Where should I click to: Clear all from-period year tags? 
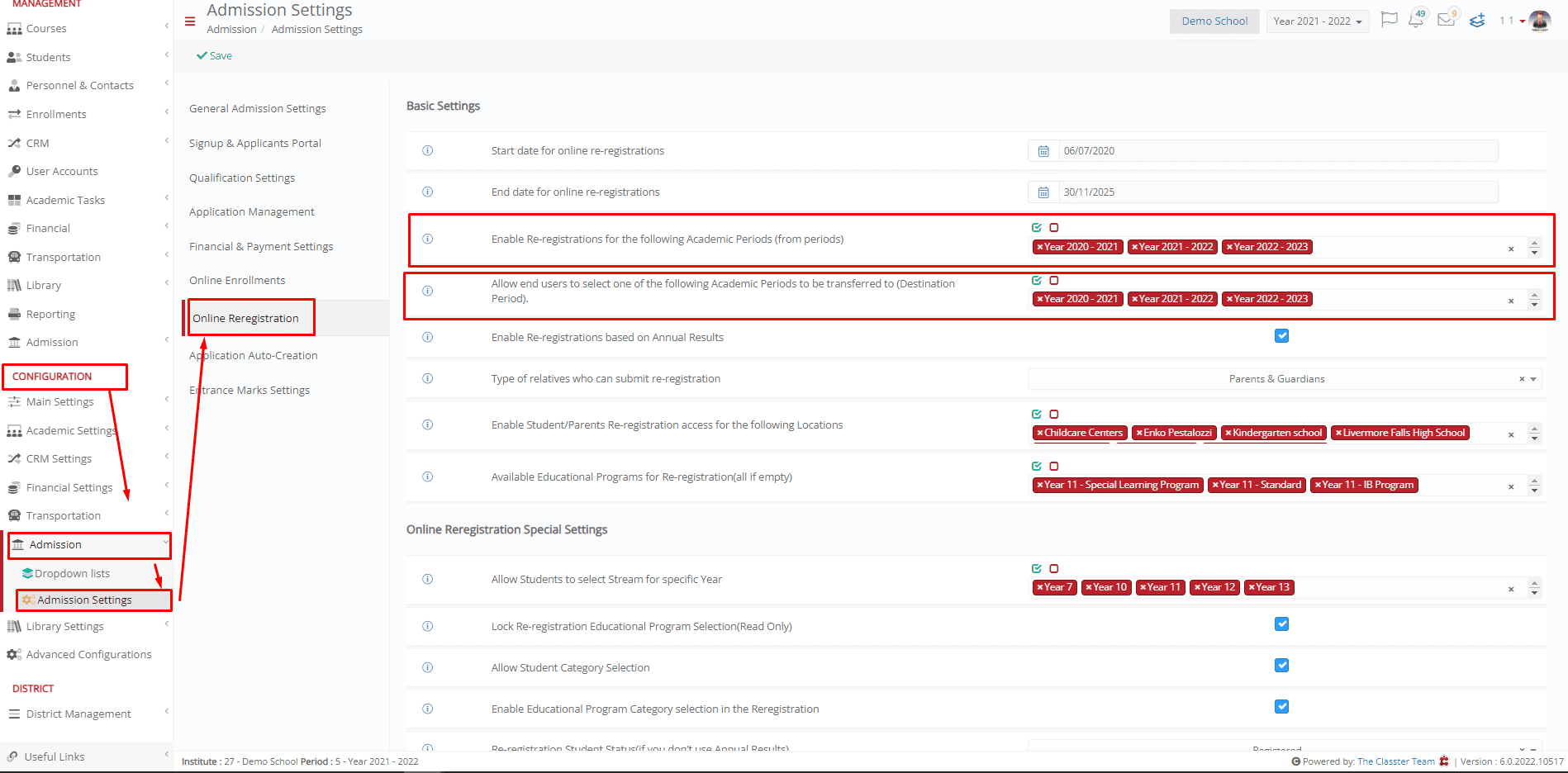click(1511, 249)
